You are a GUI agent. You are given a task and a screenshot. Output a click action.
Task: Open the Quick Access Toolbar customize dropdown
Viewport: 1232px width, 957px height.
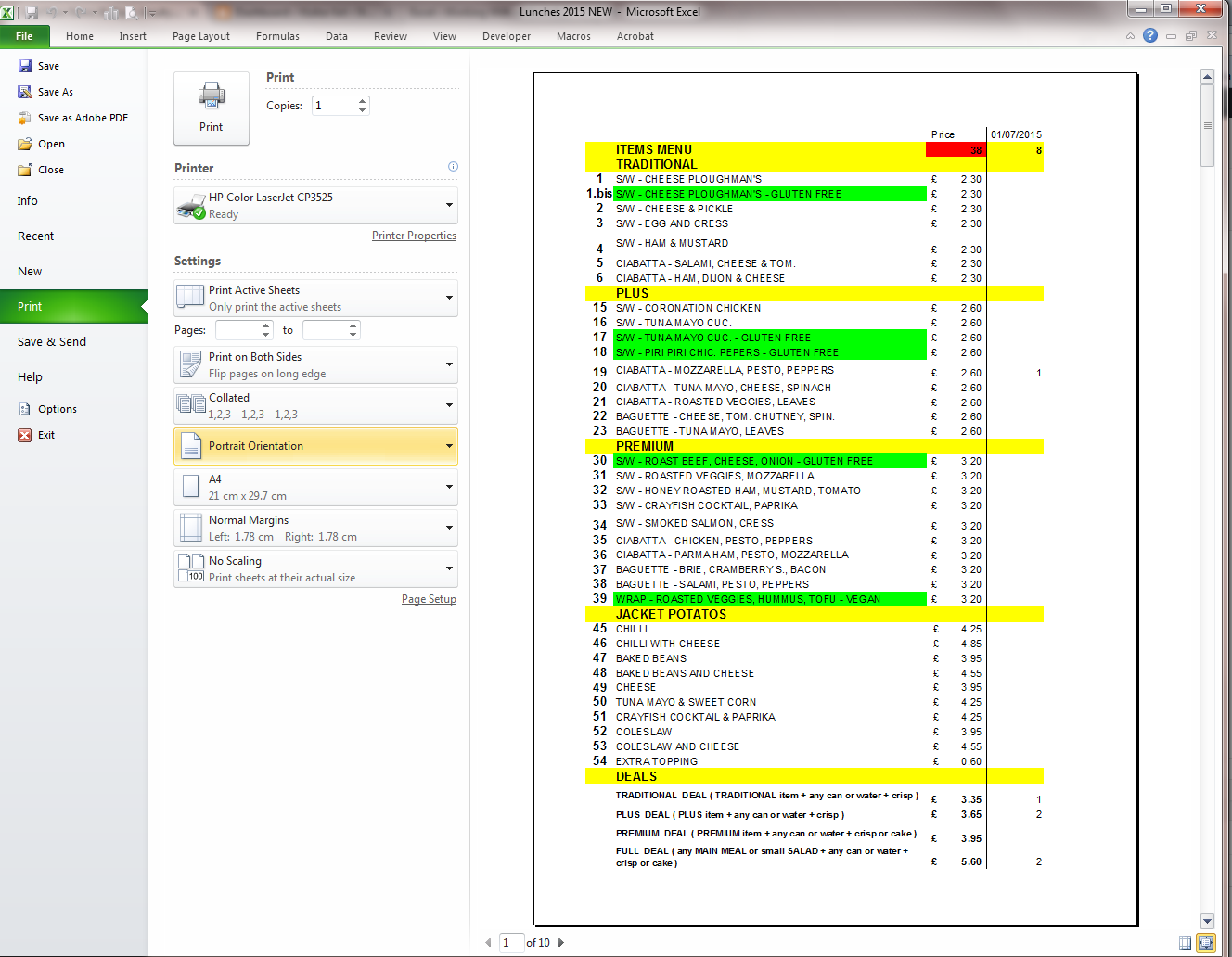coord(151,13)
